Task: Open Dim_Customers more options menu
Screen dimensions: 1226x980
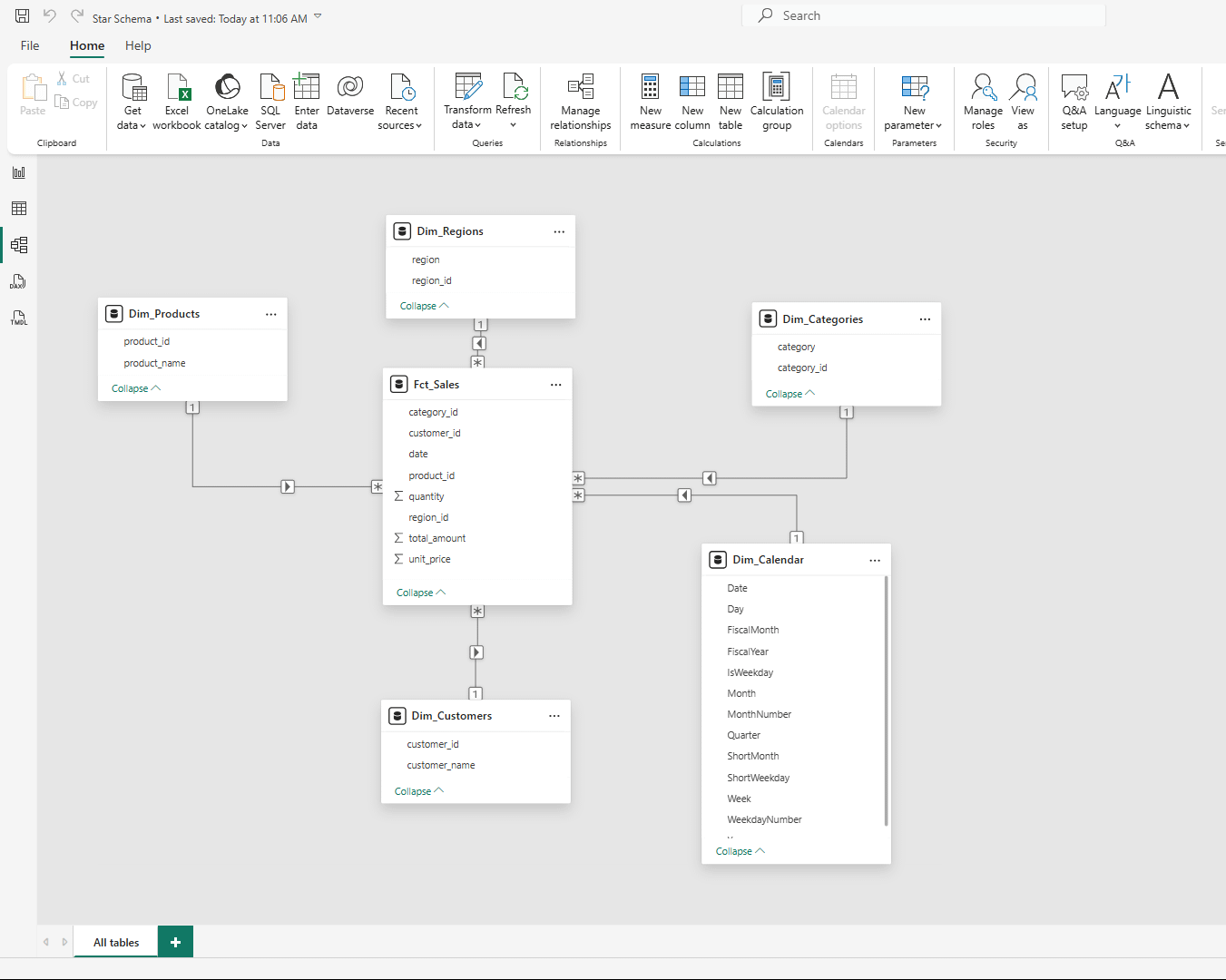Action: coord(554,716)
